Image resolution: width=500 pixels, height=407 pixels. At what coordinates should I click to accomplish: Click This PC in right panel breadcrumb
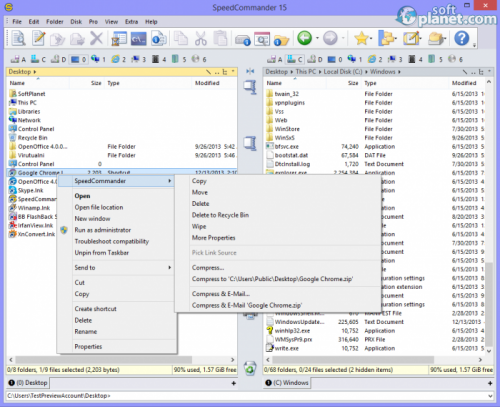(x=306, y=72)
